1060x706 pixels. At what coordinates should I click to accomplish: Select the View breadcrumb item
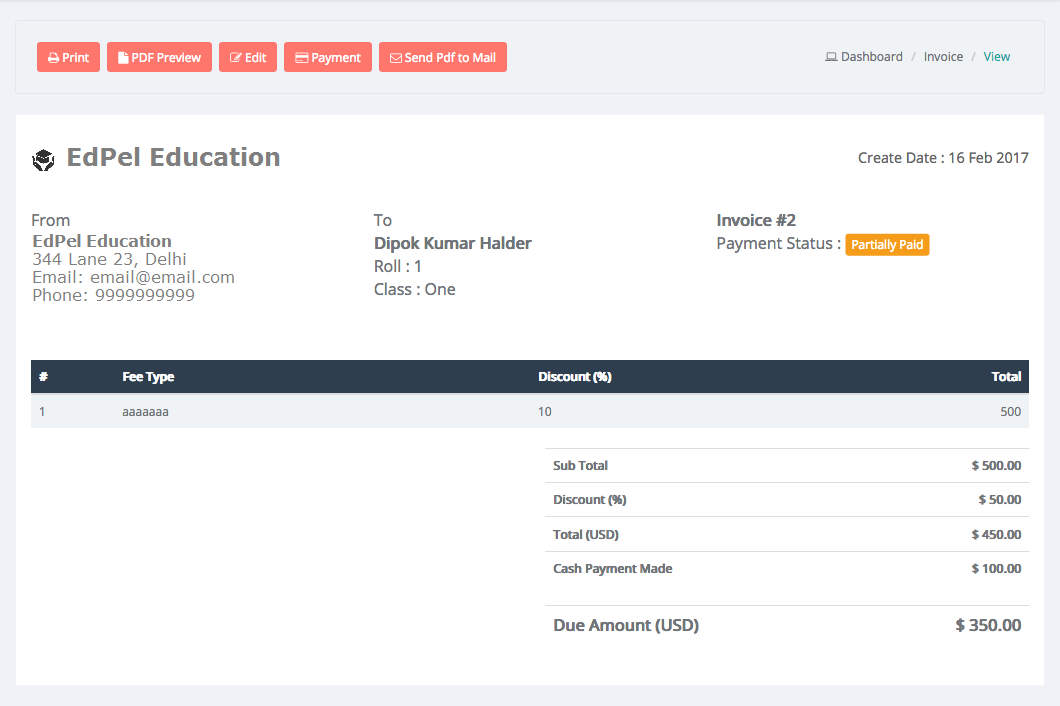coord(996,57)
